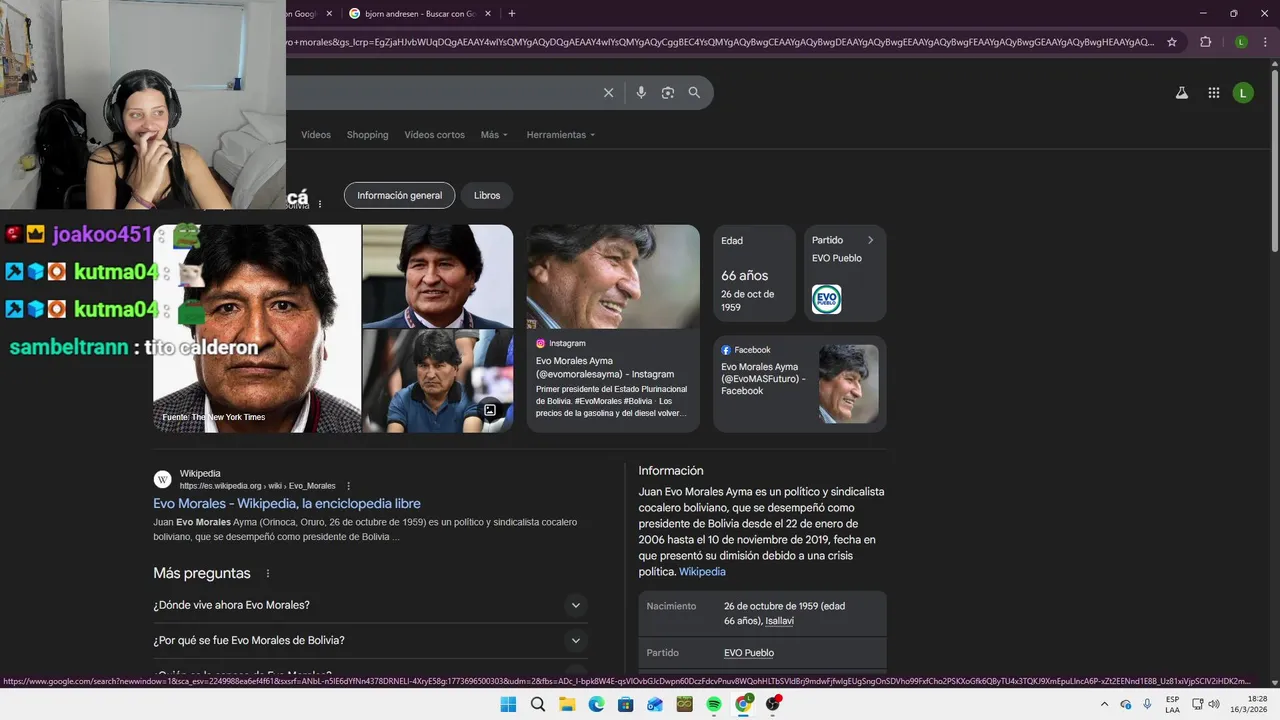Open the Google account avatar menu

(x=1243, y=93)
